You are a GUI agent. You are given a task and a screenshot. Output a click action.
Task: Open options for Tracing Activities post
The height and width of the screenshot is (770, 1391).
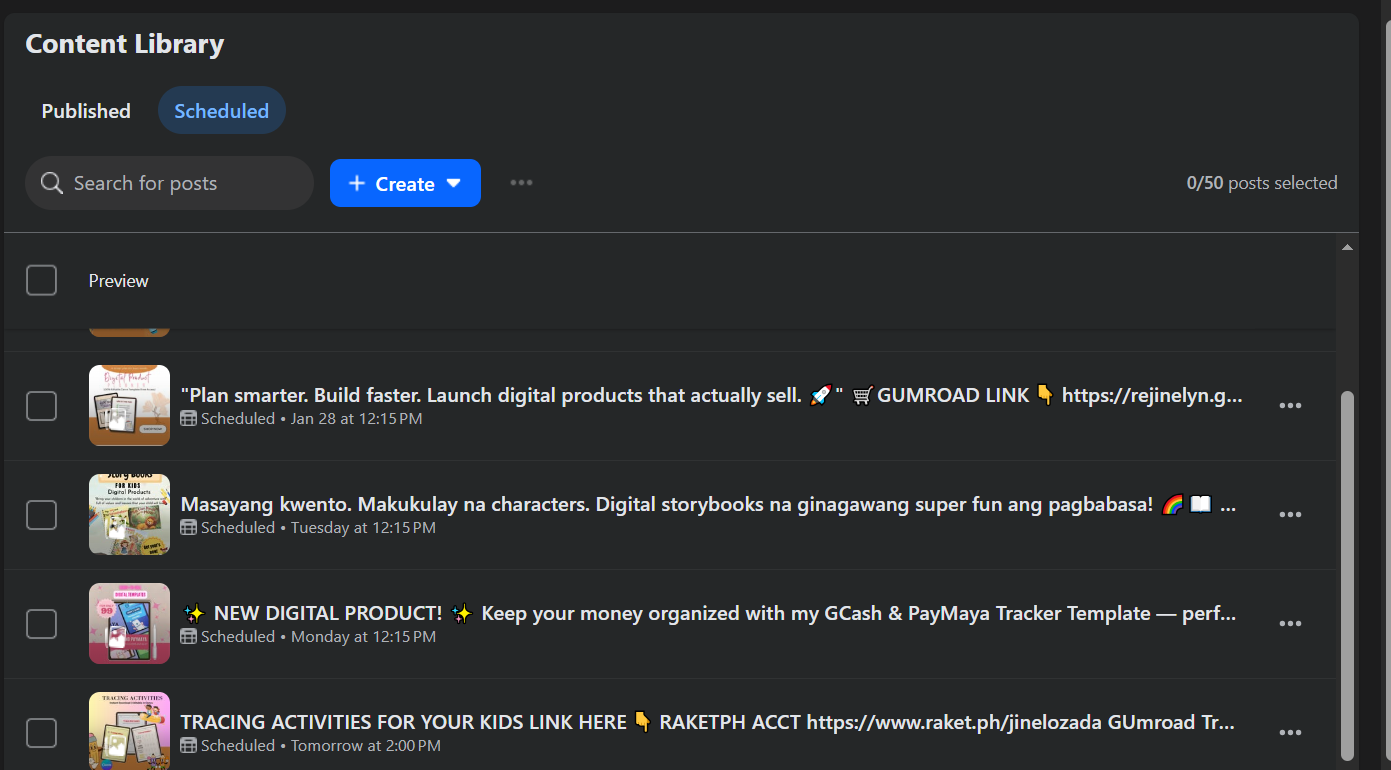[x=1290, y=733]
